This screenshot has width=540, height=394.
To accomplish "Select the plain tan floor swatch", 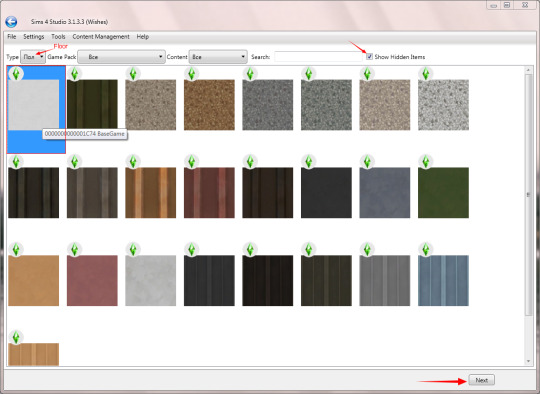I will pyautogui.click(x=33, y=280).
